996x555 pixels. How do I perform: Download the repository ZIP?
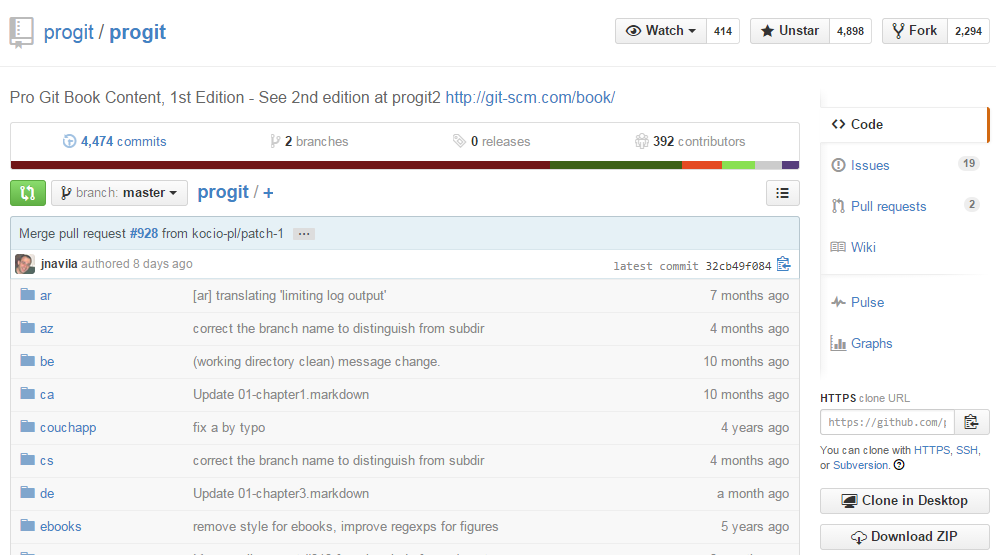pos(905,537)
